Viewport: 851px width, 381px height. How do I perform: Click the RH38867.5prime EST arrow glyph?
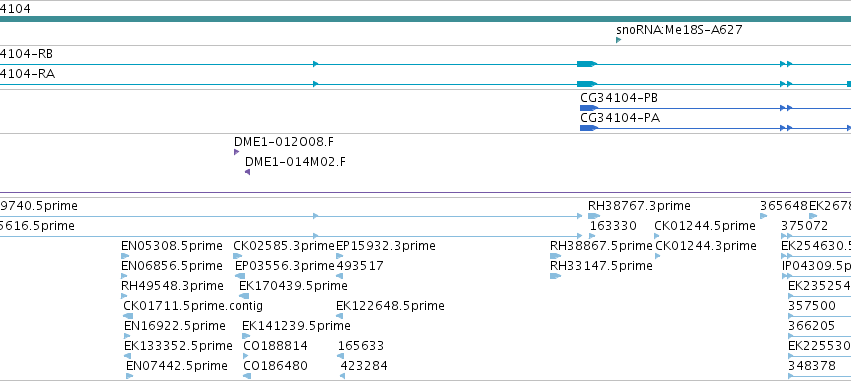coord(556,256)
